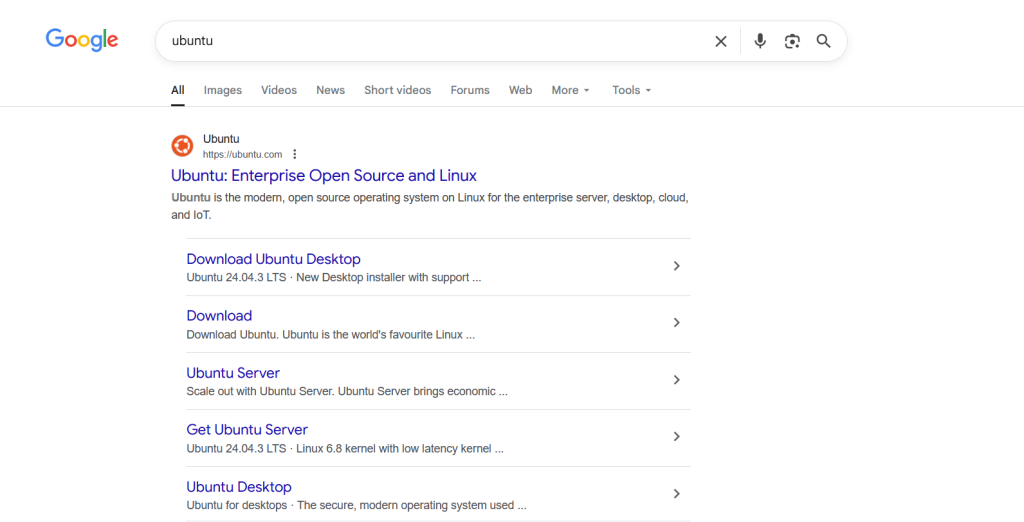Switch to the News tab
This screenshot has width=1024, height=522.
pyautogui.click(x=330, y=90)
